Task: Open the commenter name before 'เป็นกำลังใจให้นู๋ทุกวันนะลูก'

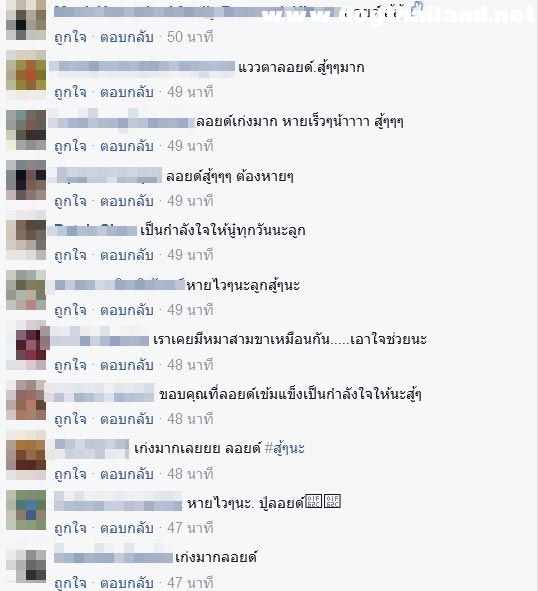Action: click(x=96, y=230)
